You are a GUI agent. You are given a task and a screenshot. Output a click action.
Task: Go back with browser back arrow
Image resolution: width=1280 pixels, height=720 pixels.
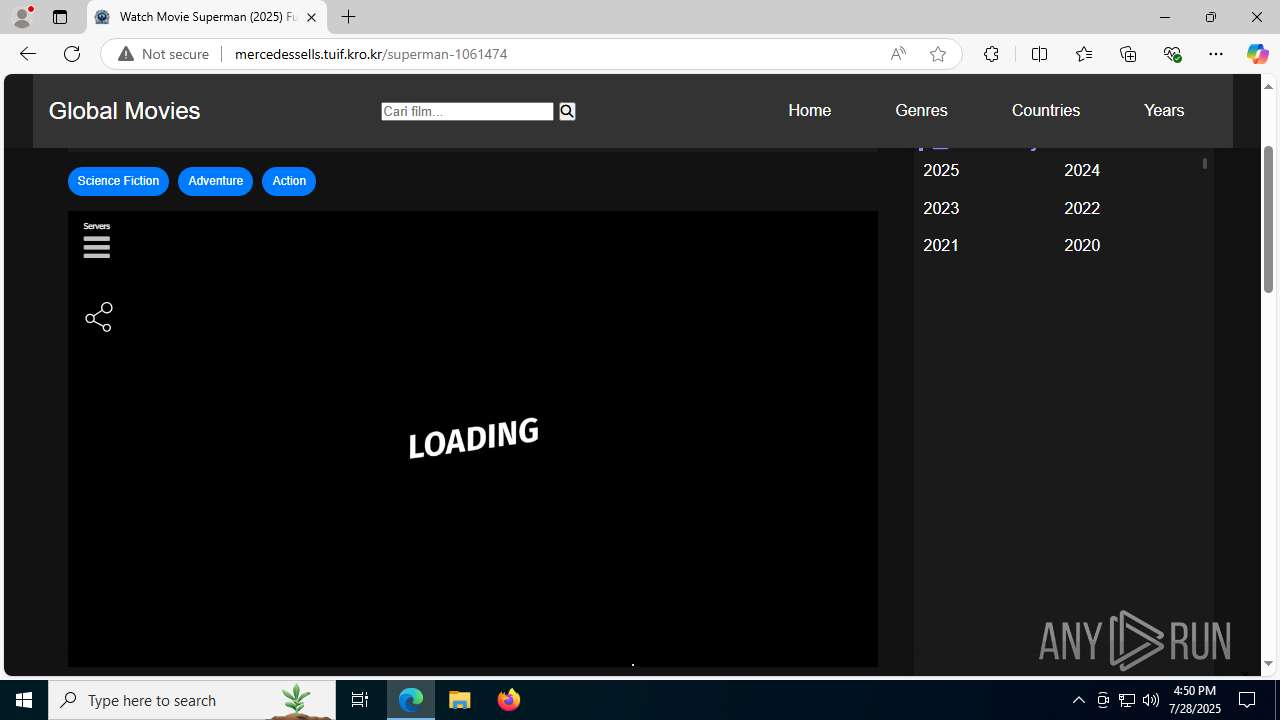pos(27,54)
